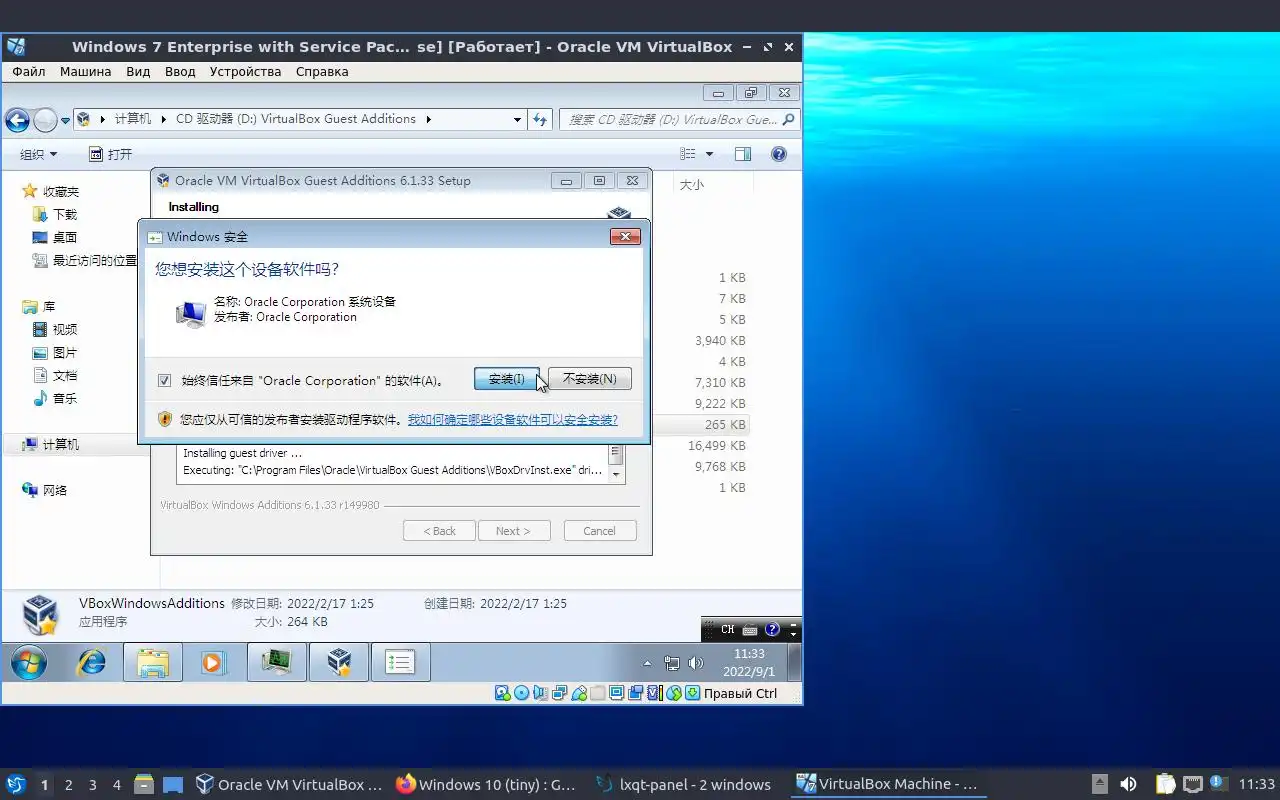Open the recent pages dropdown arrow
Viewport: 1280px width, 800px height.
65,120
